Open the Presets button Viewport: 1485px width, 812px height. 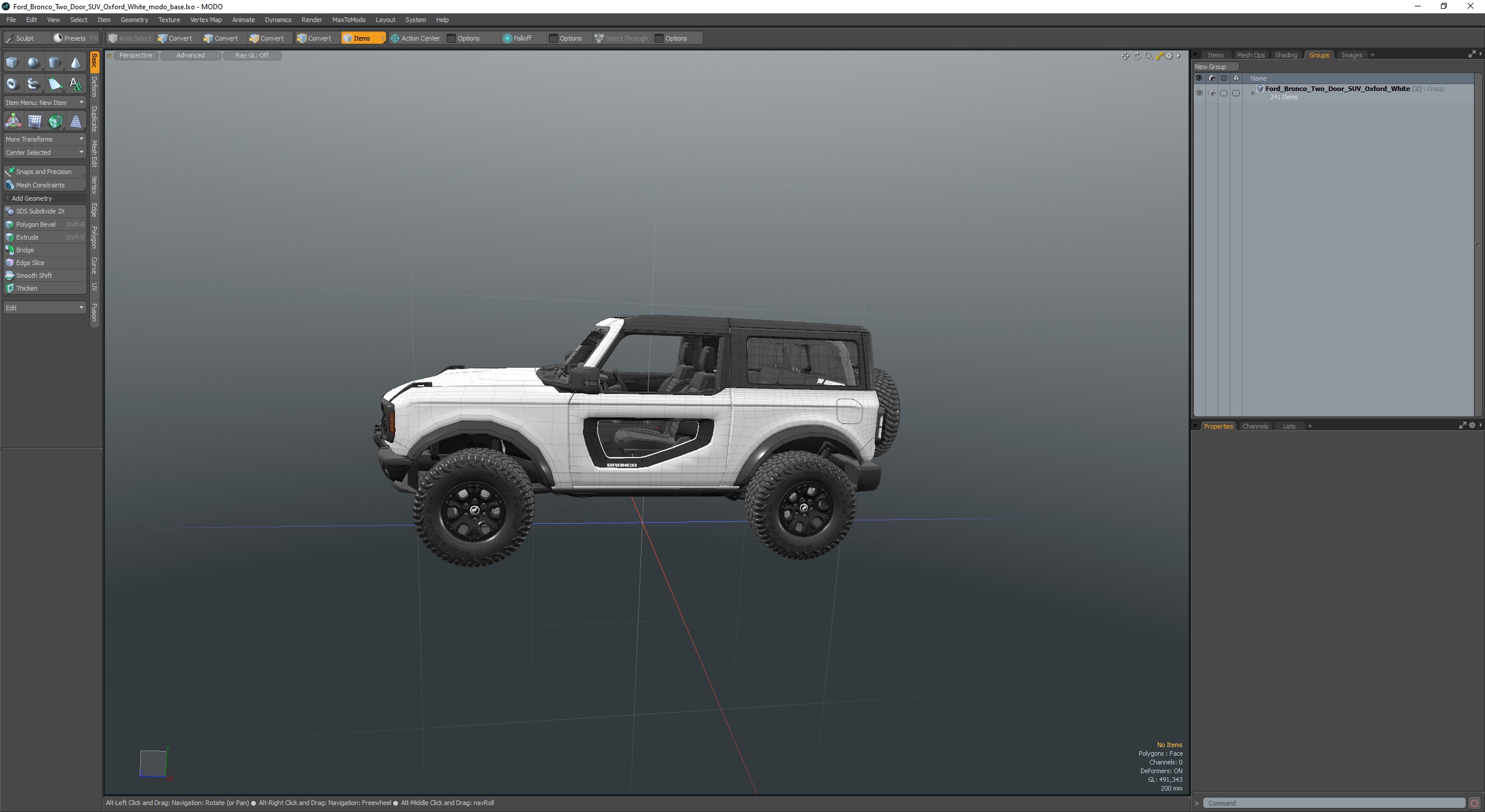tap(75, 38)
